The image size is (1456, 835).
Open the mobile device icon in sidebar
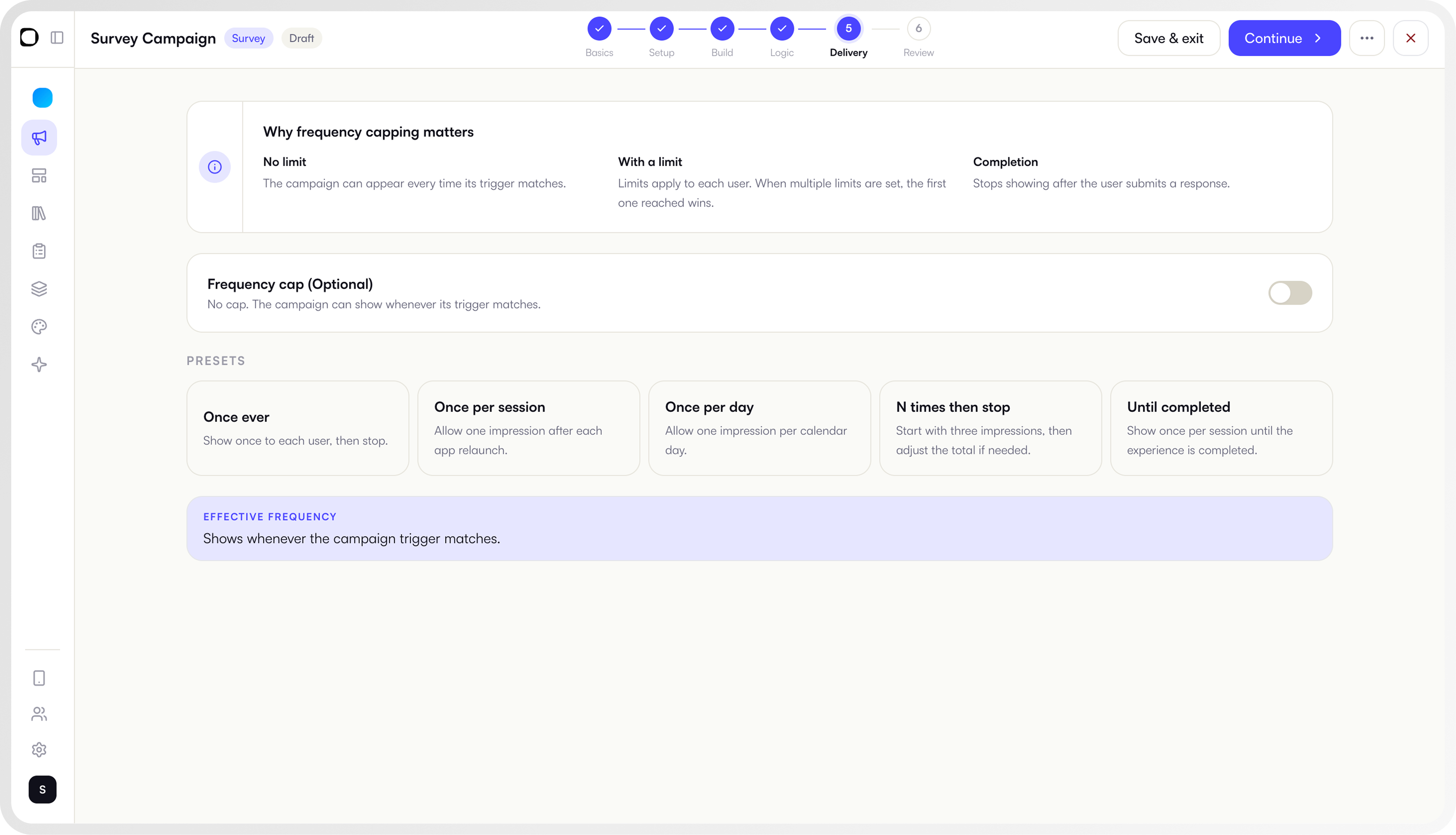[x=39, y=678]
